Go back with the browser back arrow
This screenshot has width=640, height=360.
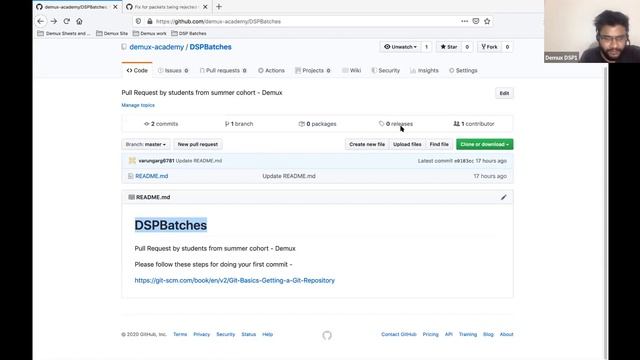coord(40,21)
